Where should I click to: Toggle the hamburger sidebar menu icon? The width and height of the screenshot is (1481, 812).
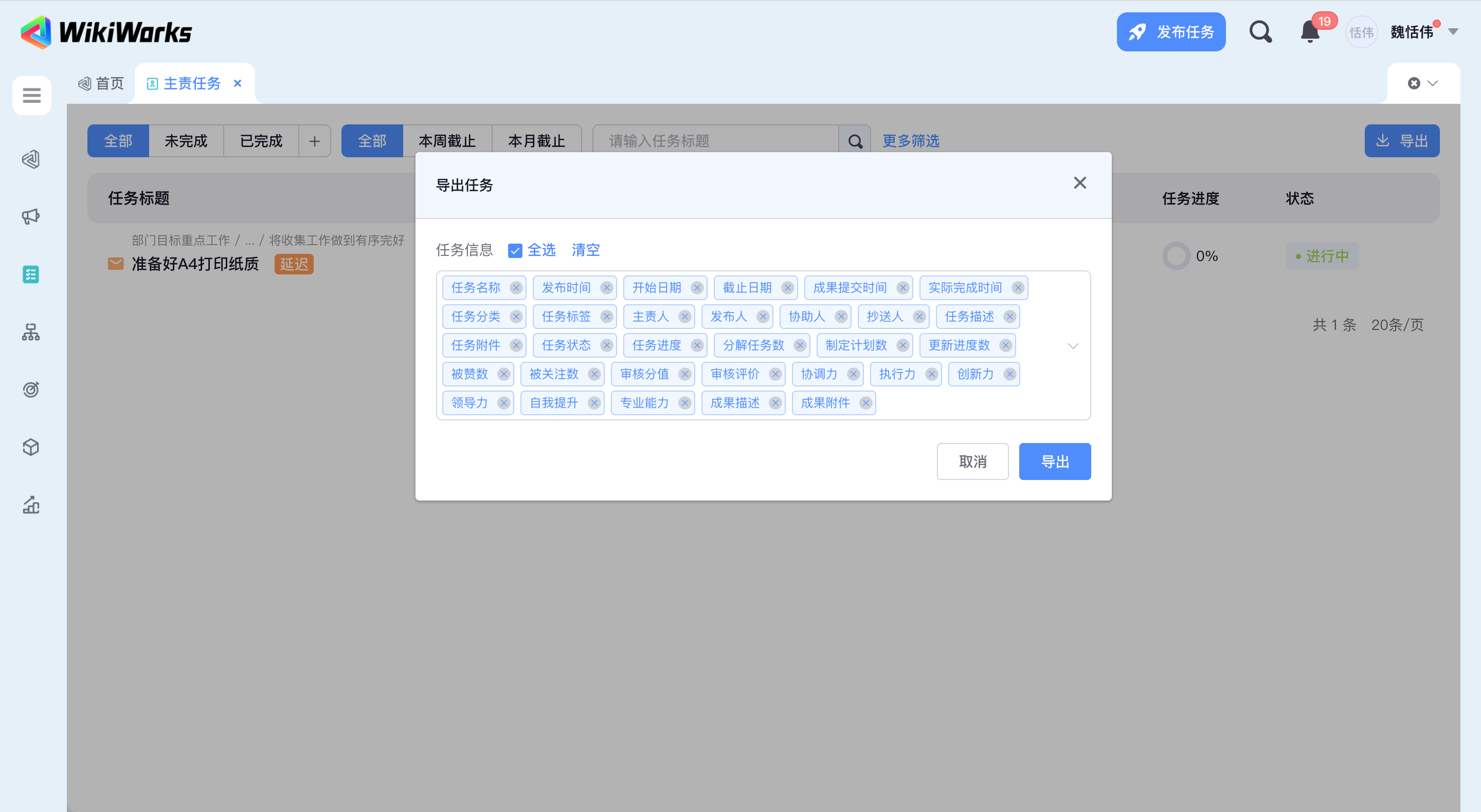pyautogui.click(x=31, y=96)
